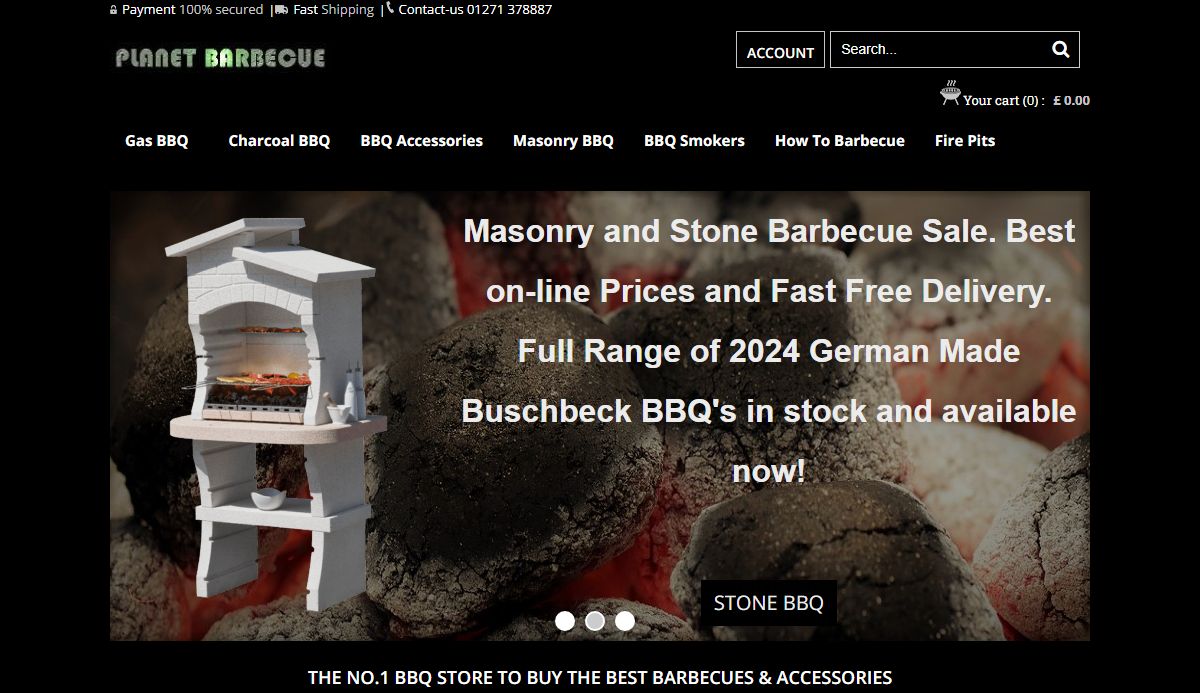The image size is (1200, 693).
Task: Click the fast shipping truck icon
Action: pos(282,10)
